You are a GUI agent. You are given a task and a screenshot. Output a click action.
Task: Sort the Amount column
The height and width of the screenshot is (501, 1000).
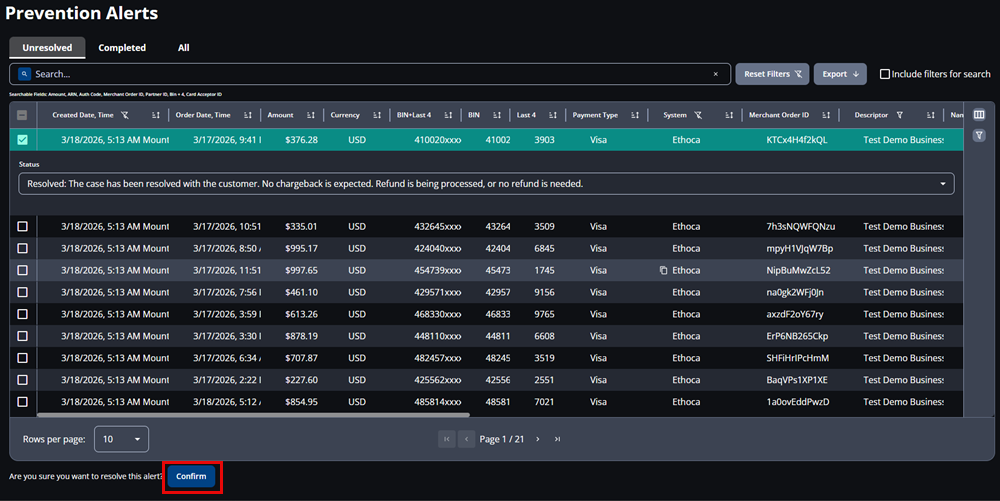click(x=311, y=115)
